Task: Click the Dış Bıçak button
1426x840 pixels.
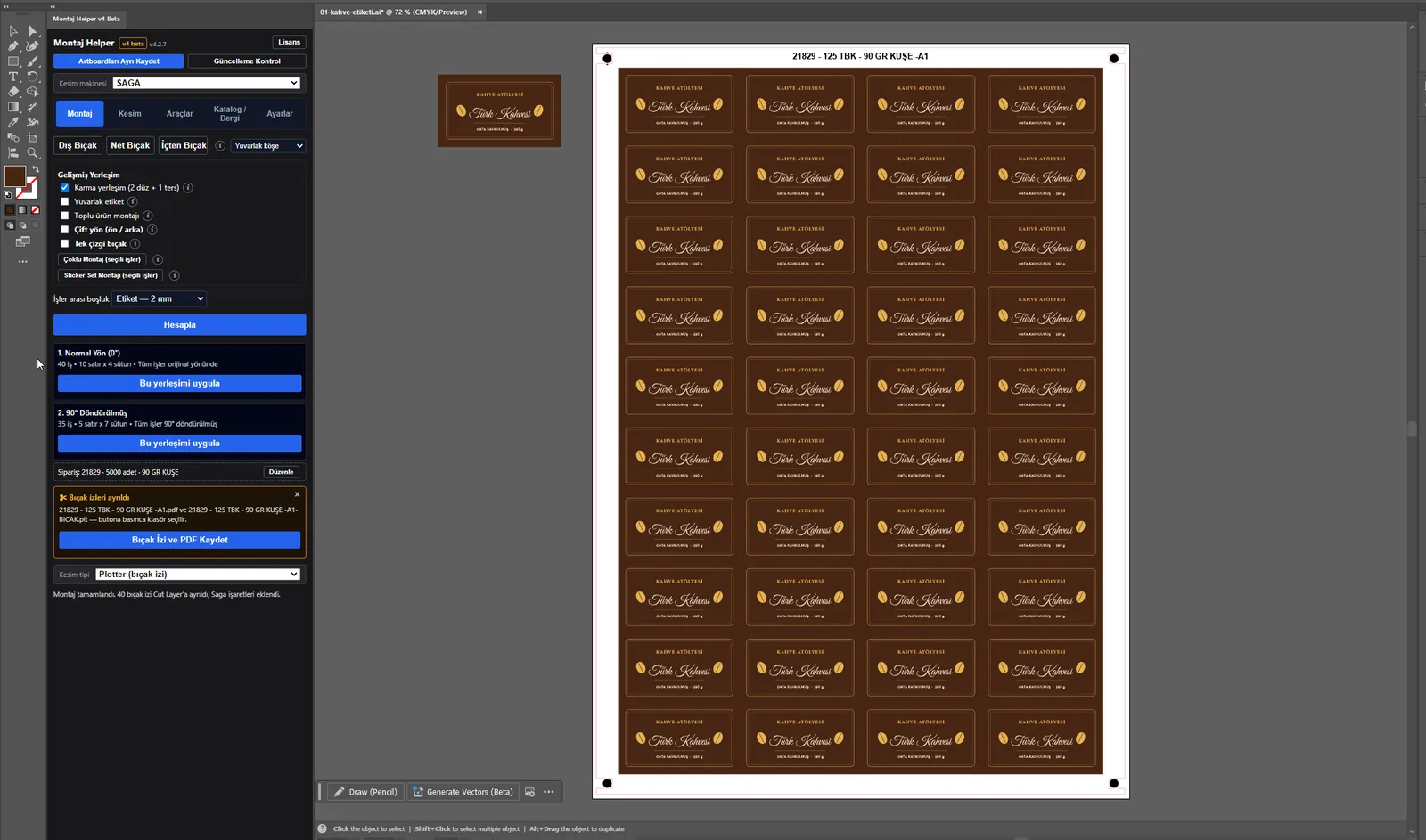Action: click(78, 145)
